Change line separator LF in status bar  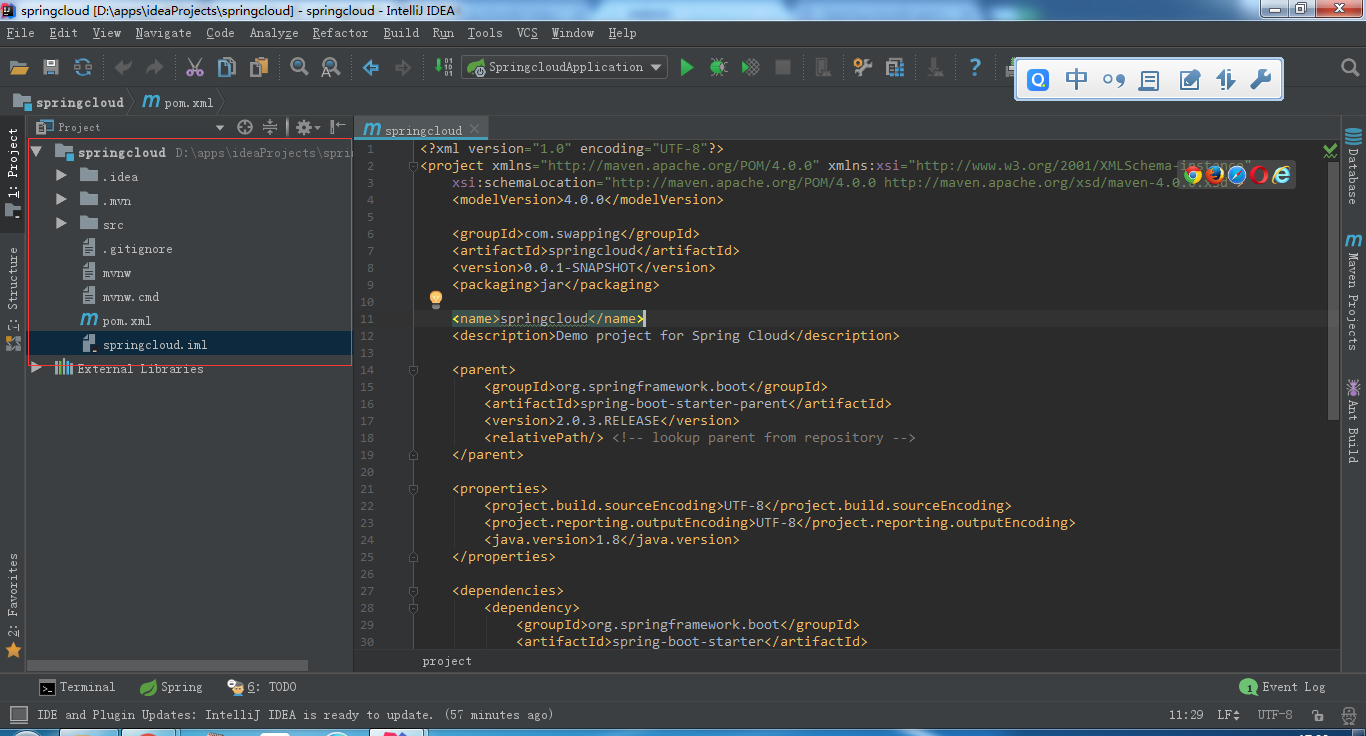(1229, 715)
